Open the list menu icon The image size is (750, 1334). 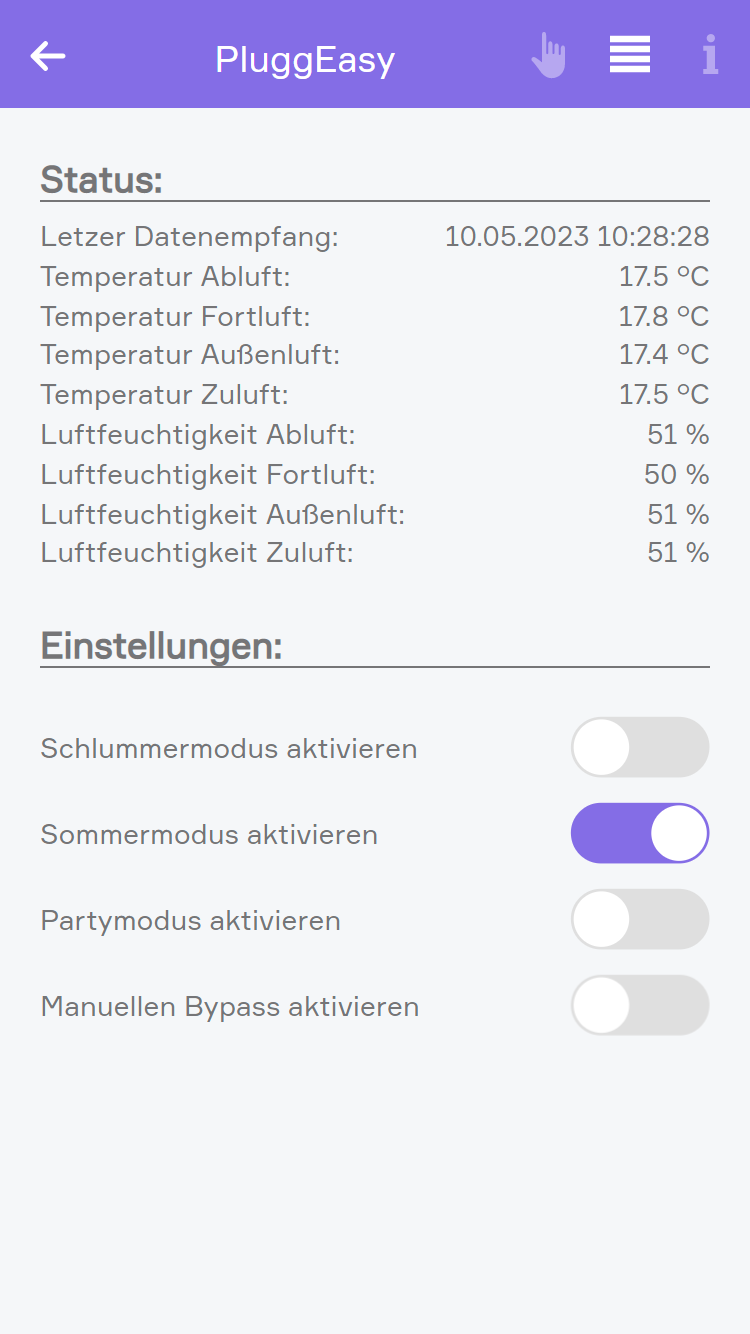[630, 55]
